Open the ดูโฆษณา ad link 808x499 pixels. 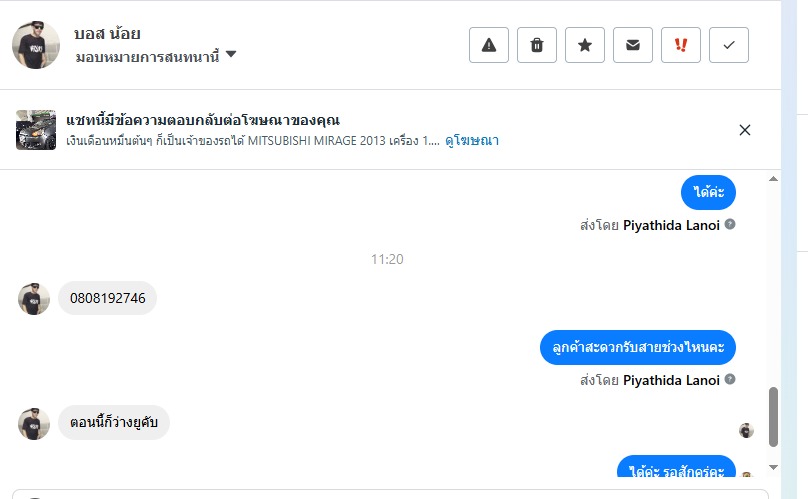(x=472, y=141)
